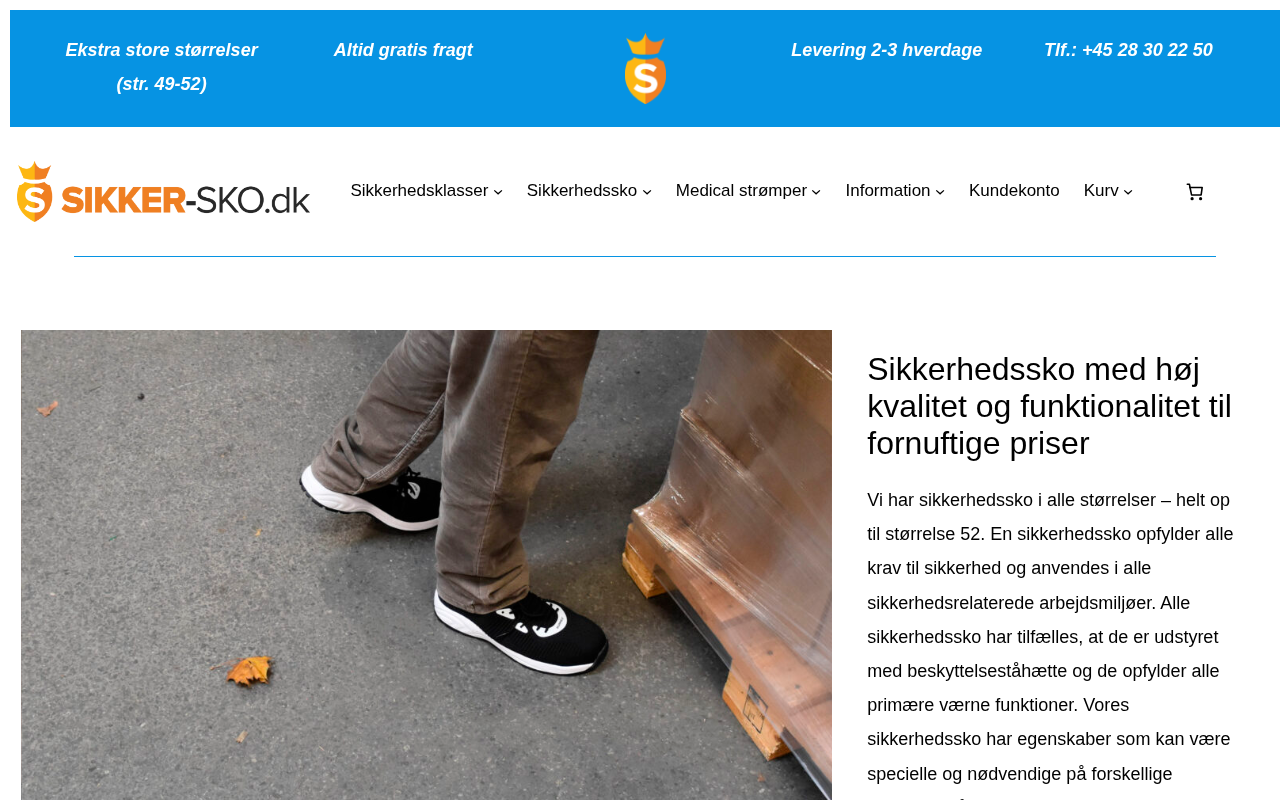Click the safety shoe hero photo
This screenshot has height=800, width=1280.
click(426, 565)
